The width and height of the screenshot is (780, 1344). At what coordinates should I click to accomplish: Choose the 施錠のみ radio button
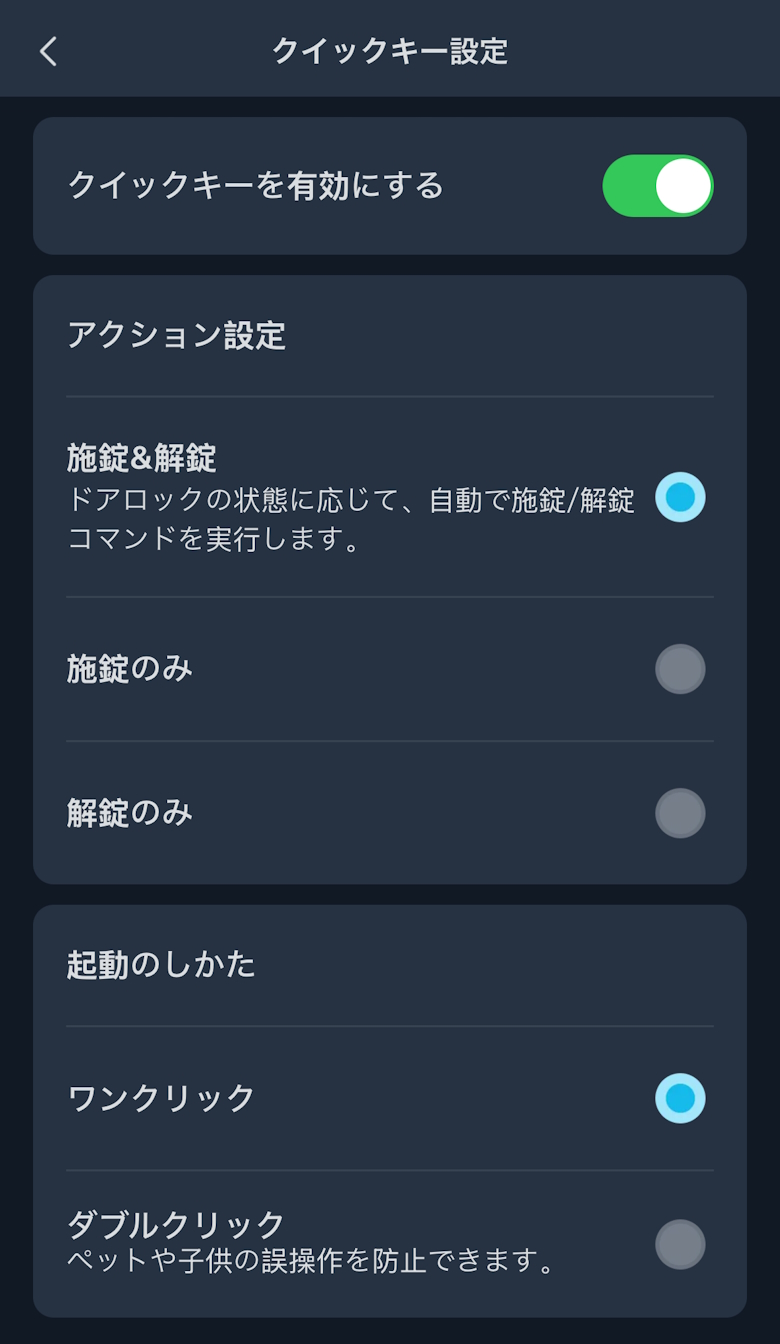pyautogui.click(x=680, y=669)
